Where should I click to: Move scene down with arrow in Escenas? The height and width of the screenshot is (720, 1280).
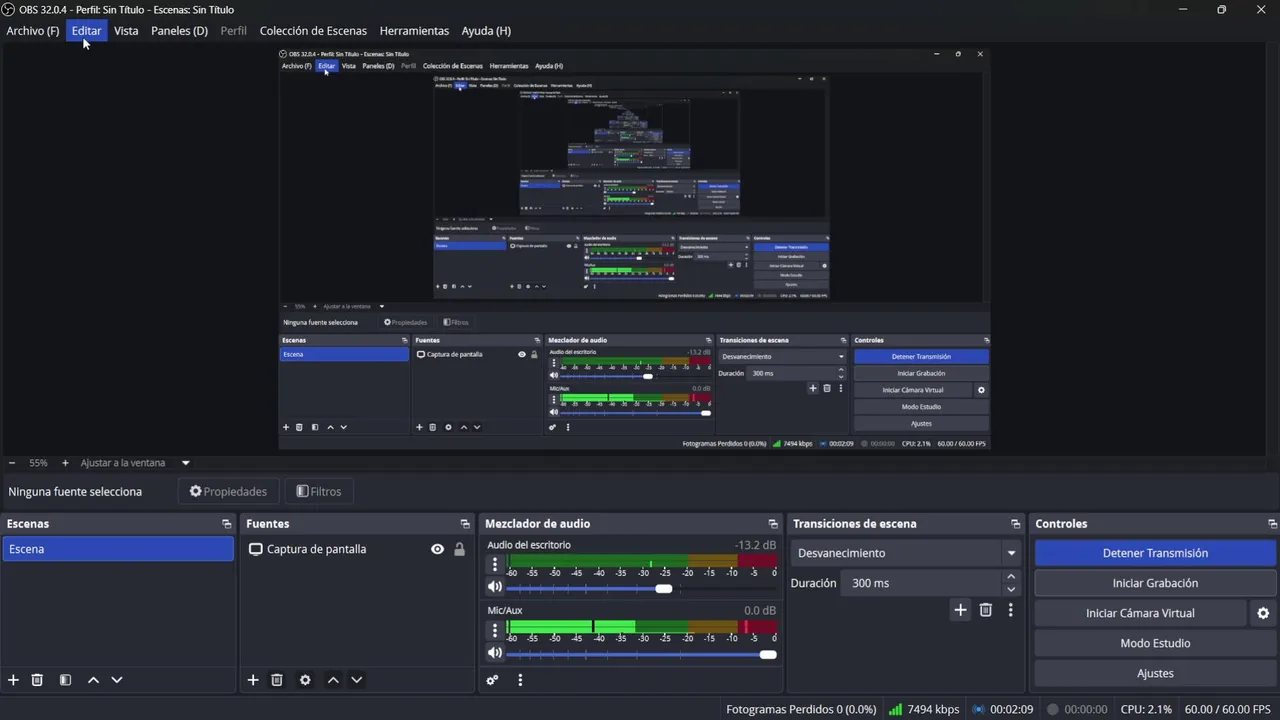pos(117,680)
